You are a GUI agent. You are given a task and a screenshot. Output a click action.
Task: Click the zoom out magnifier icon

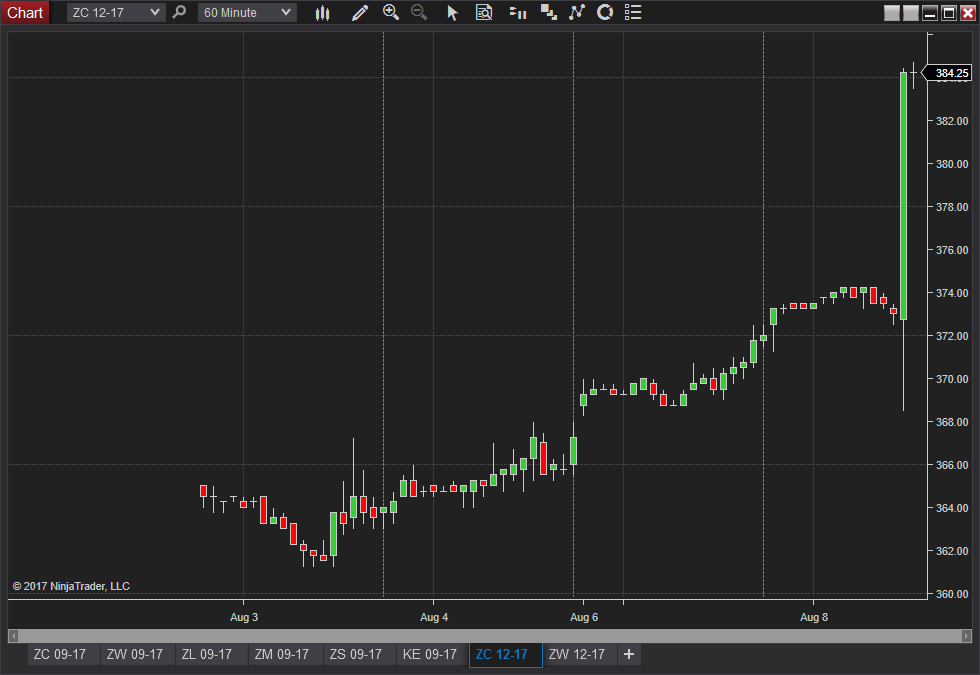tap(419, 12)
